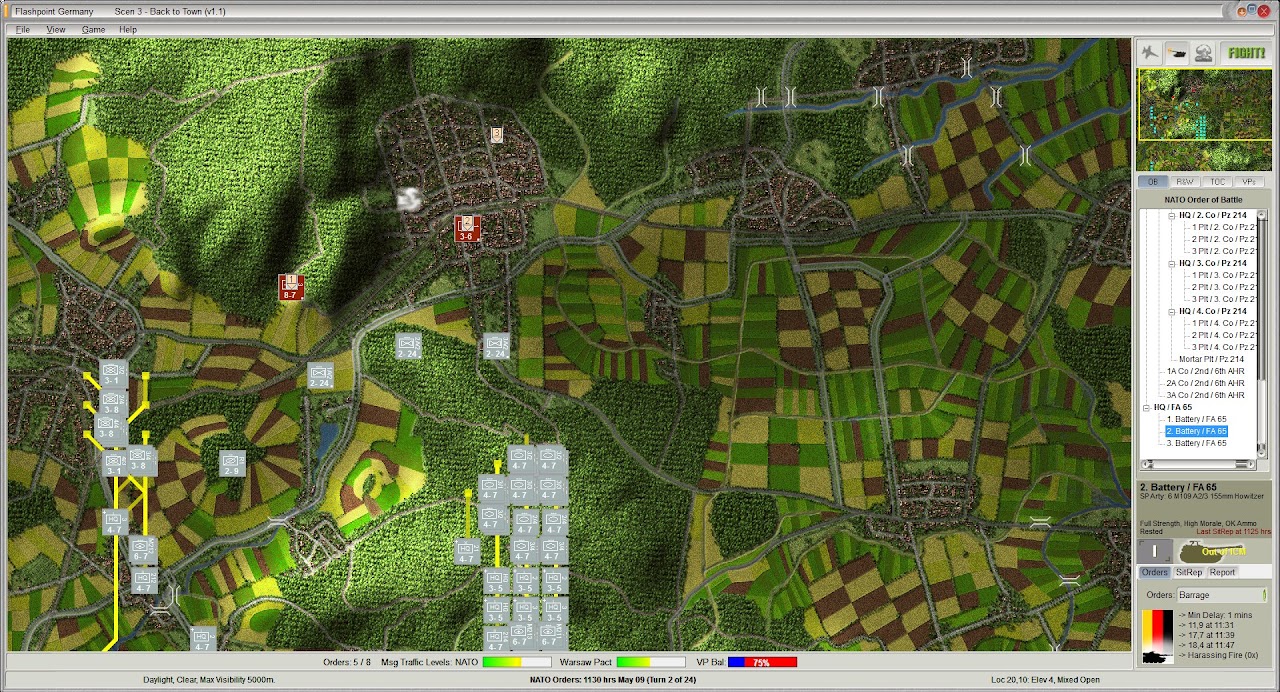
Task: Select the air support aircraft icon
Action: pyautogui.click(x=1150, y=52)
